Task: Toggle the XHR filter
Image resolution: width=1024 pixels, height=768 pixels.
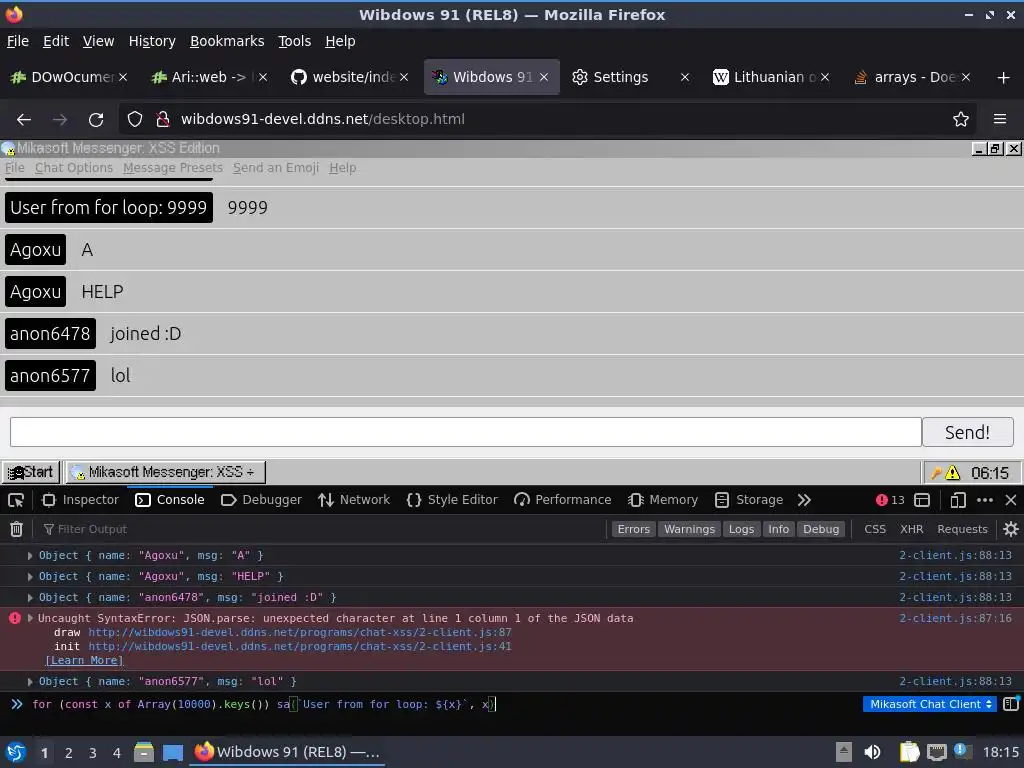Action: point(912,529)
